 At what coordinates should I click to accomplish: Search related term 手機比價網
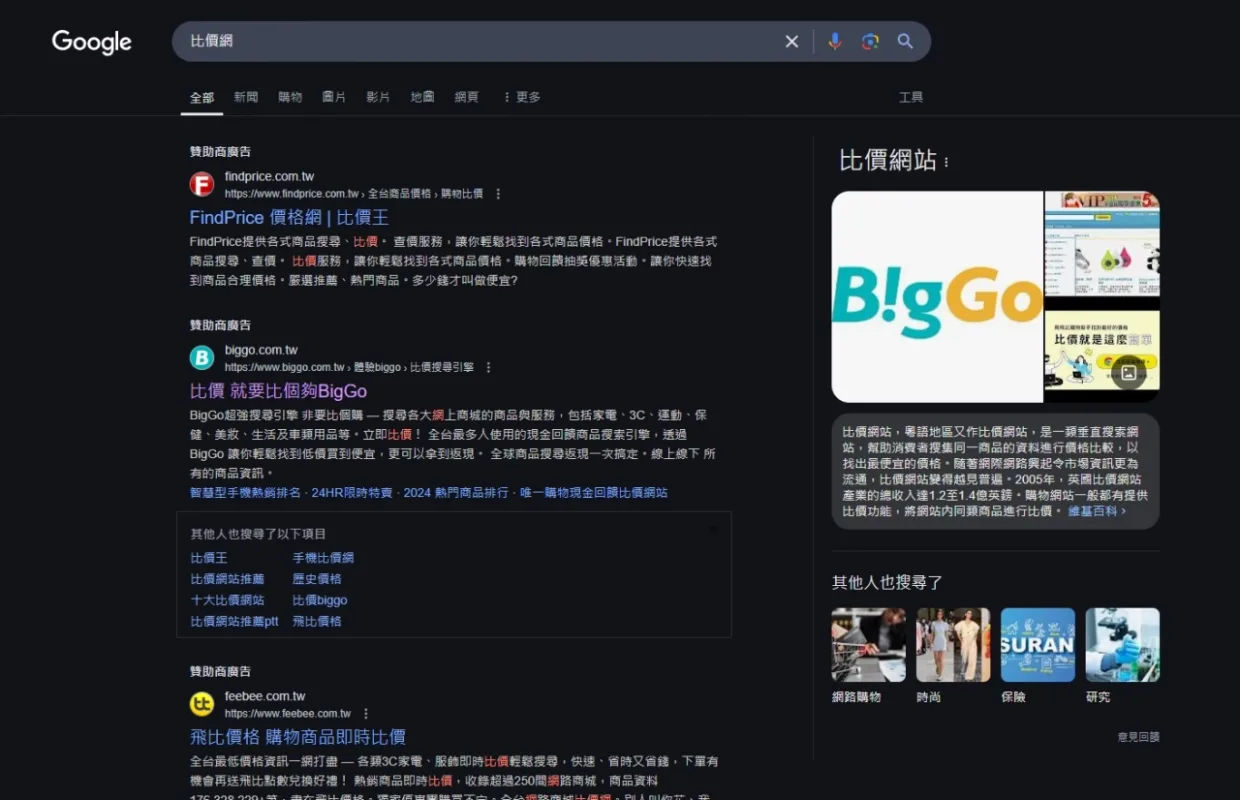click(323, 558)
